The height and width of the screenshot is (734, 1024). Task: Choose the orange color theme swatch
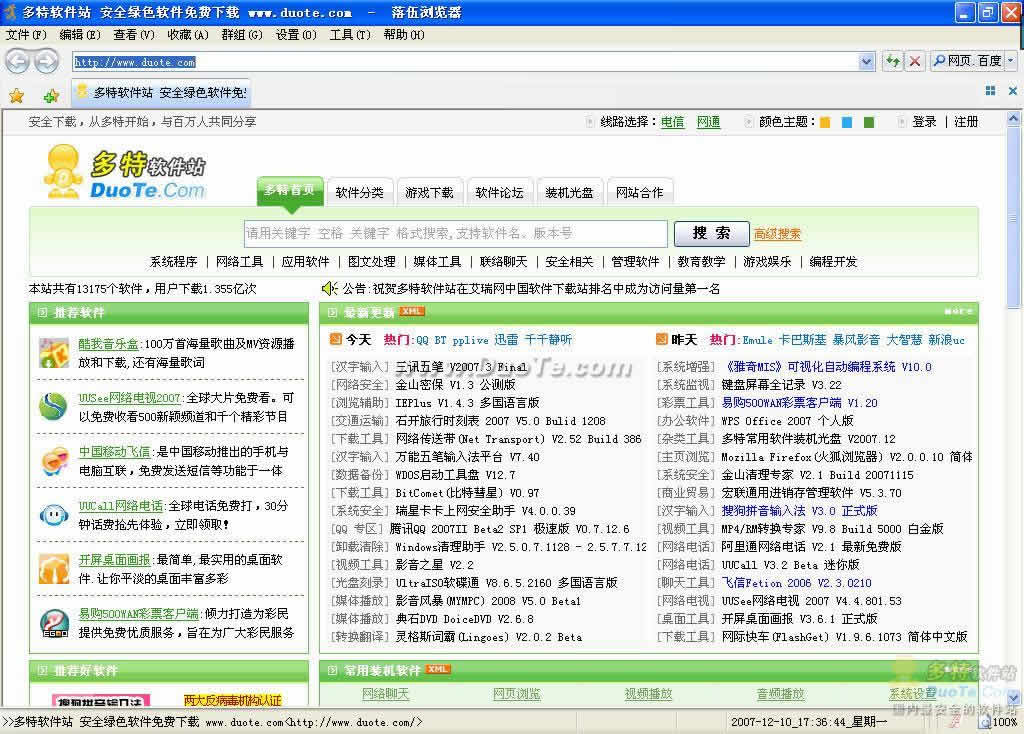pyautogui.click(x=825, y=122)
